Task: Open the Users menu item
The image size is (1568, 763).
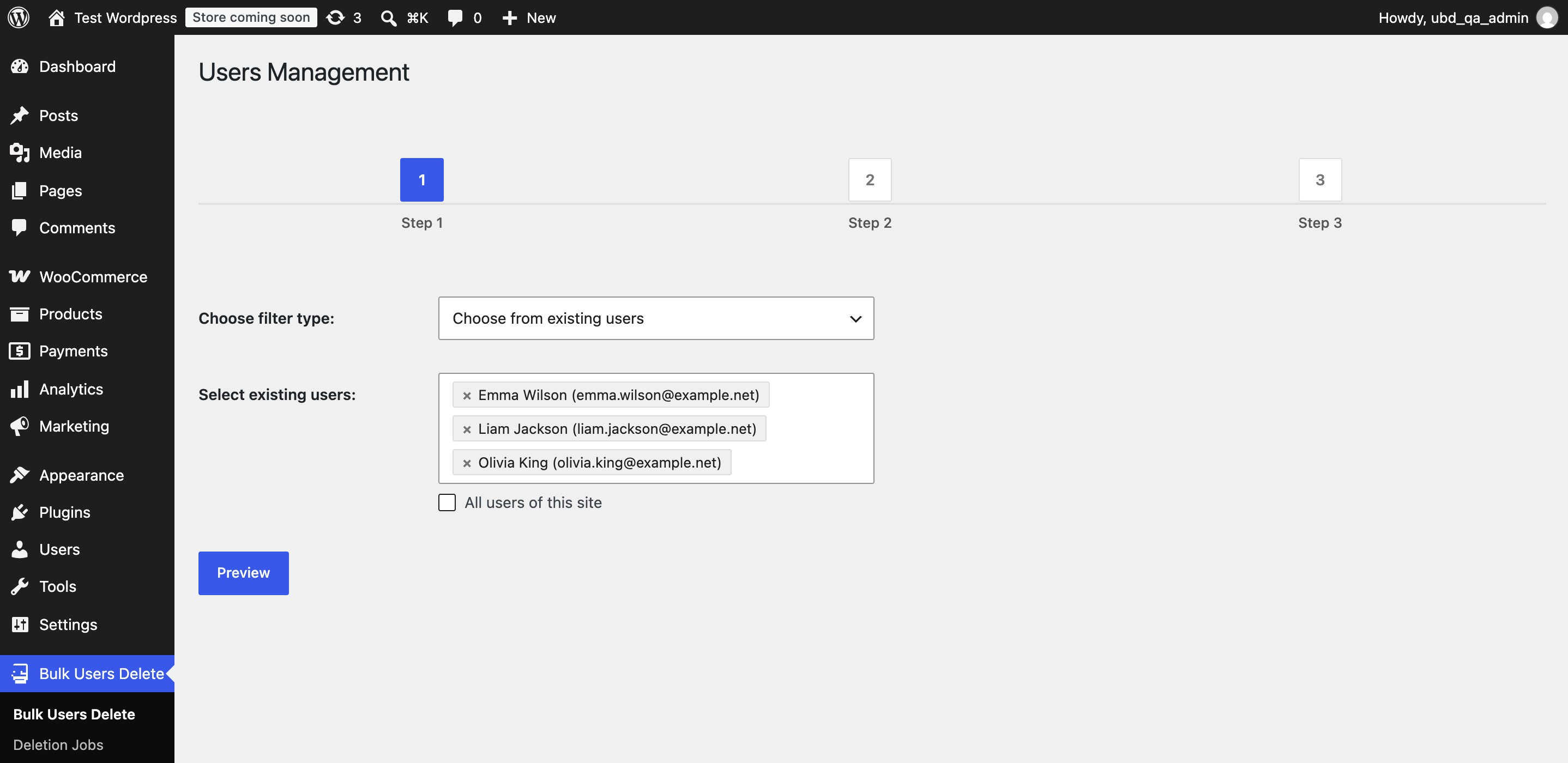Action: (87, 549)
